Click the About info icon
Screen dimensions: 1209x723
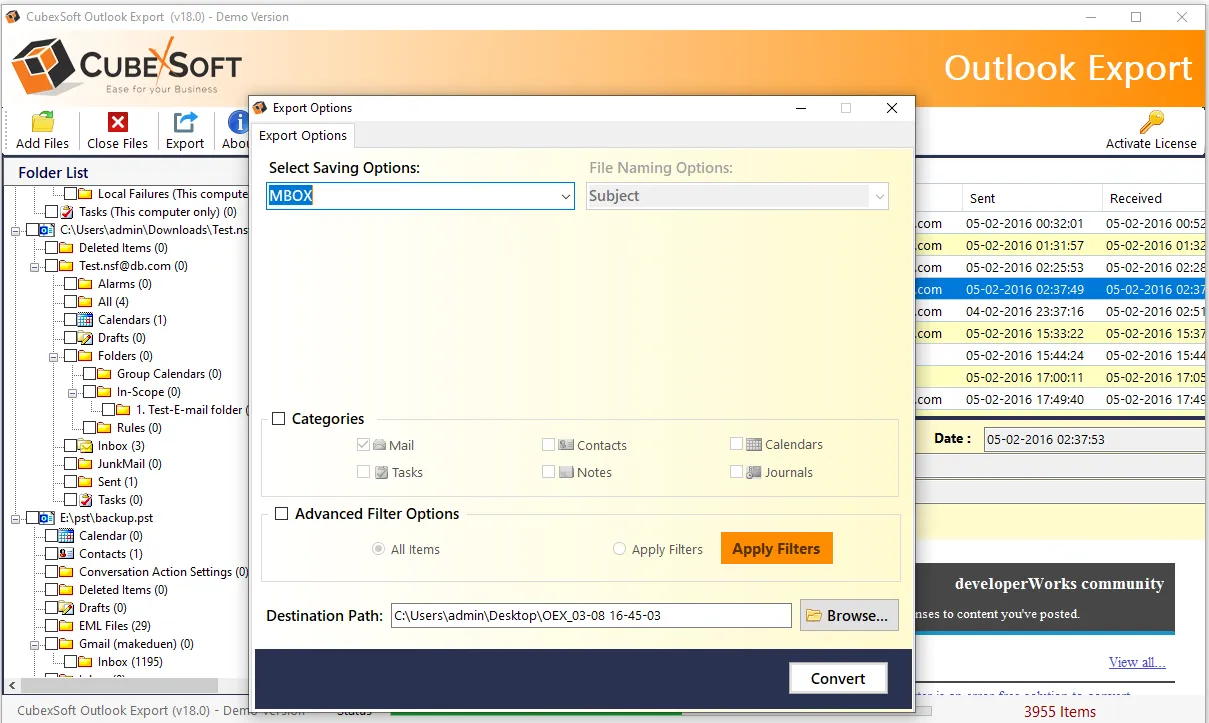(238, 122)
